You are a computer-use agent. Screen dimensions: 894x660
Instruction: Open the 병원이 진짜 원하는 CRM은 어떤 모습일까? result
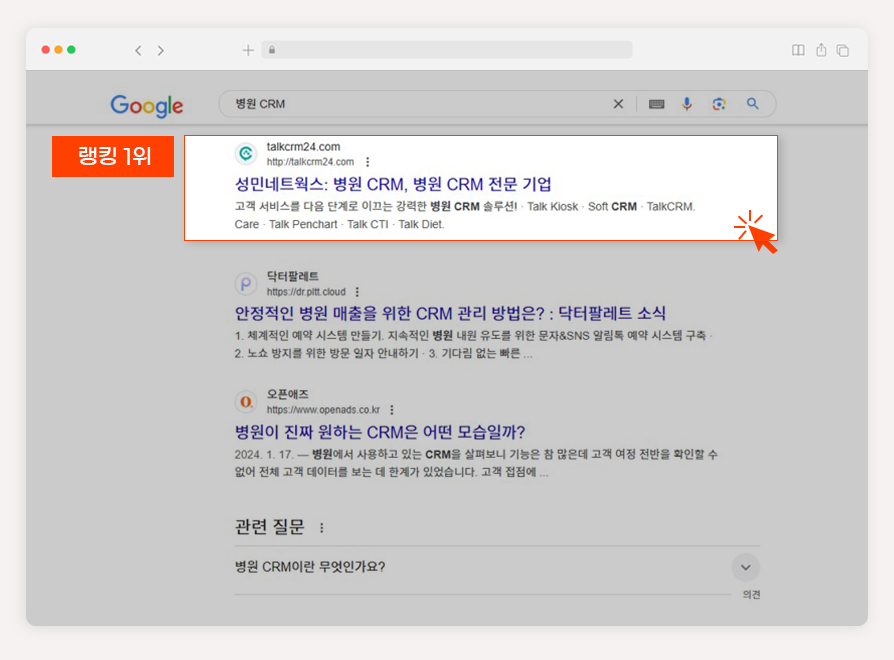click(380, 432)
